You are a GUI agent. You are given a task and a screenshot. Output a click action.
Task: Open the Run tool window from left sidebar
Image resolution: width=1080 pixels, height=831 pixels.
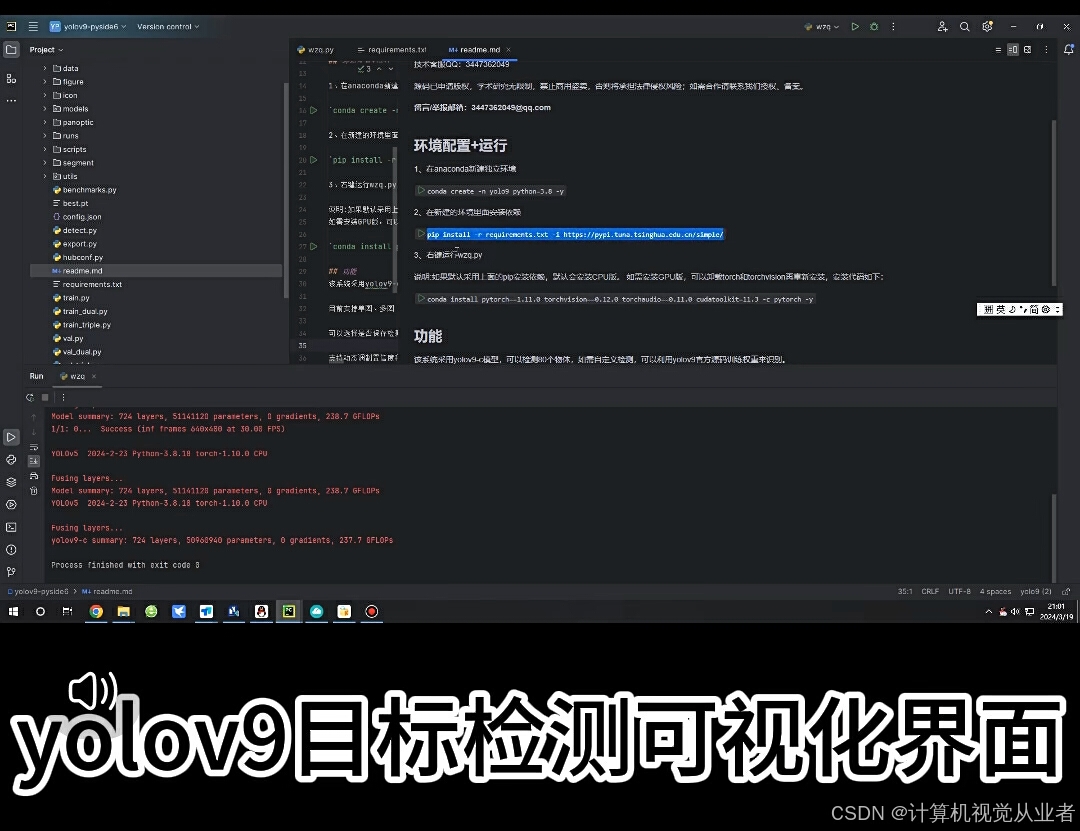click(11, 437)
